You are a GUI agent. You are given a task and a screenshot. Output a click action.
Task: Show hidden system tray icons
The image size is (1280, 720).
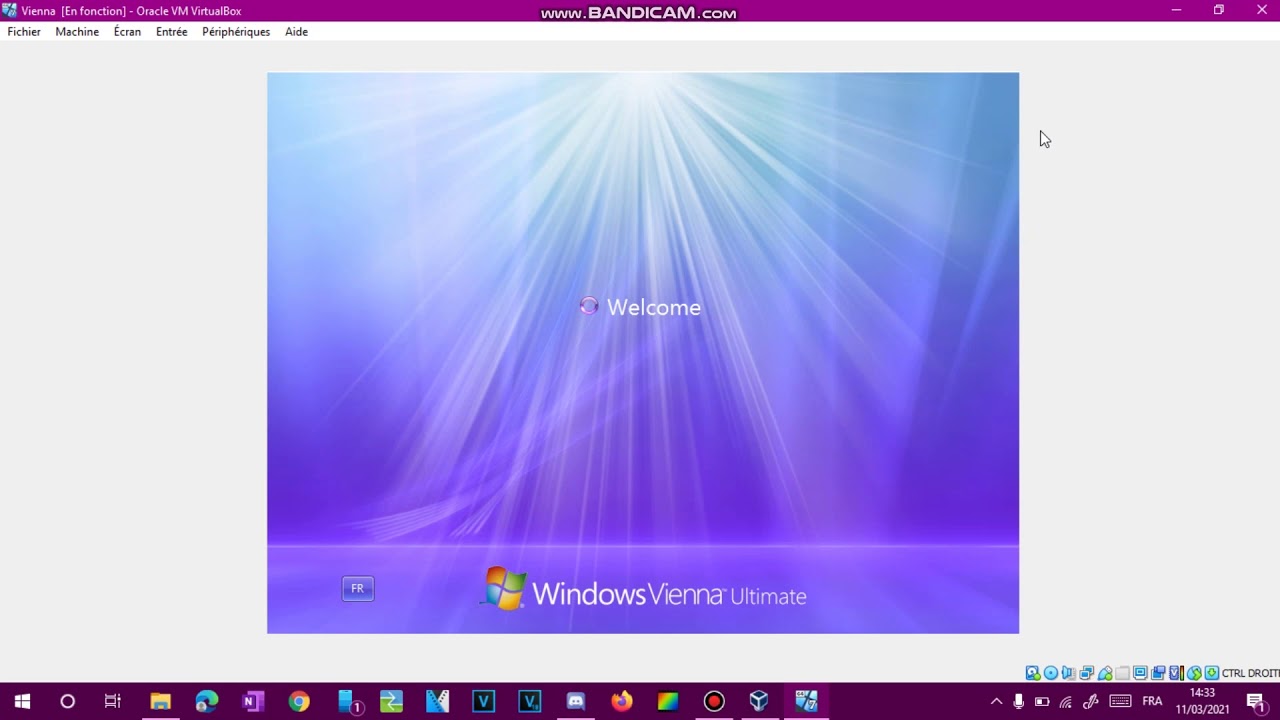[x=996, y=701]
